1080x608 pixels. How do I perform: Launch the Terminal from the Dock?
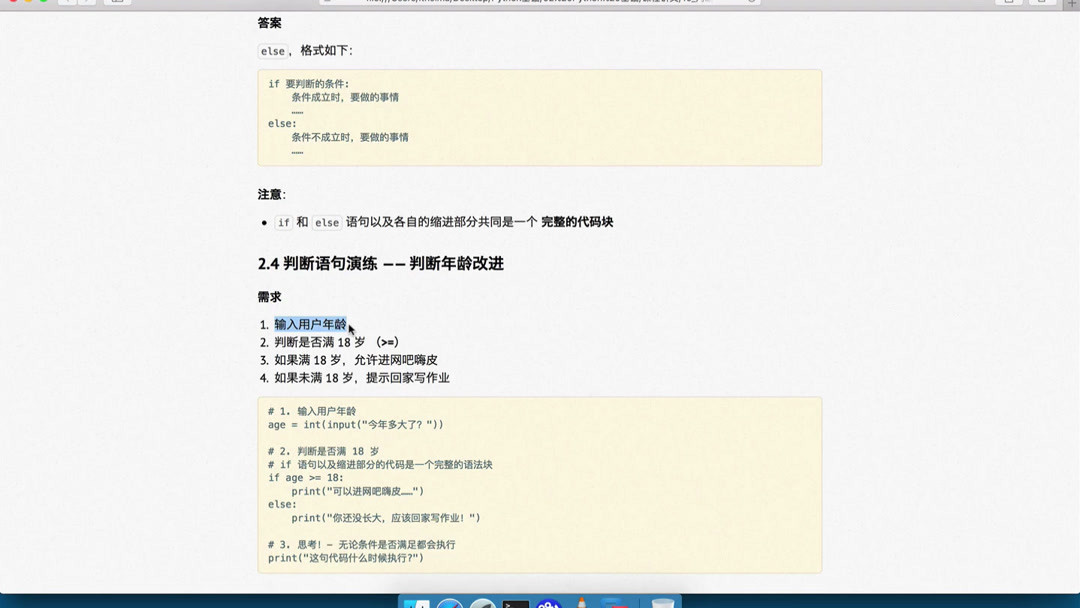click(518, 602)
